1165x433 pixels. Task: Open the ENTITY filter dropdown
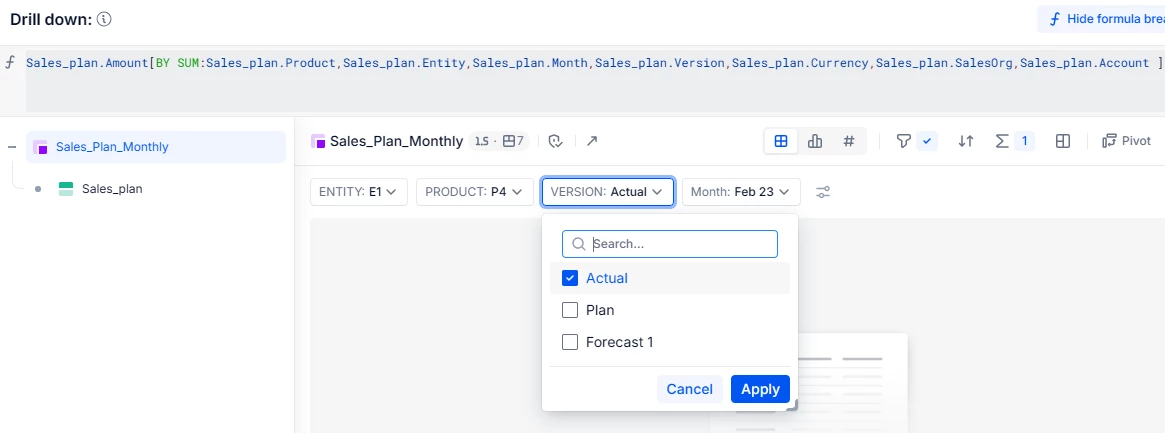point(358,192)
